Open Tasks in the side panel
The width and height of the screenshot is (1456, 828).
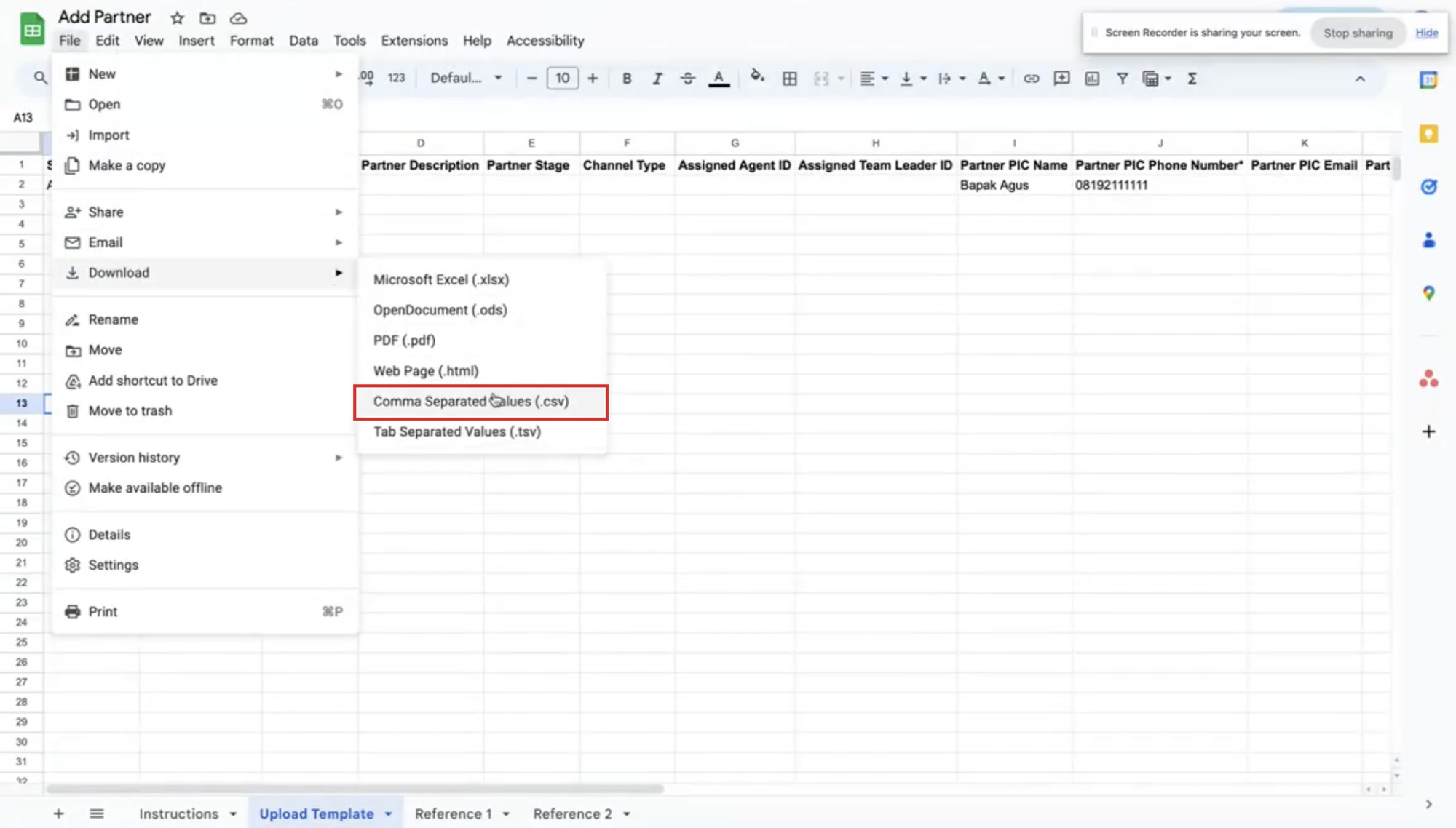coord(1428,187)
